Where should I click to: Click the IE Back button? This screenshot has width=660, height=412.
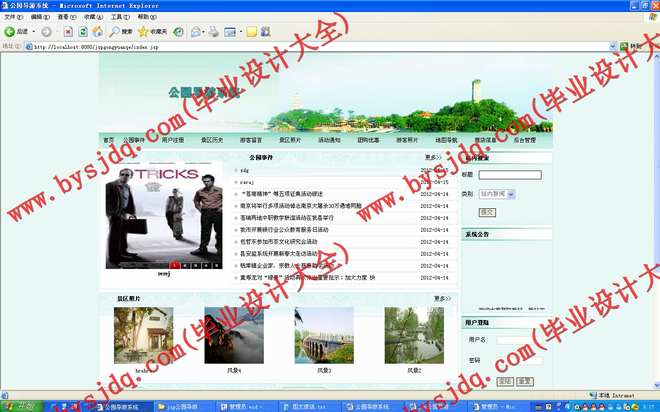(17, 32)
